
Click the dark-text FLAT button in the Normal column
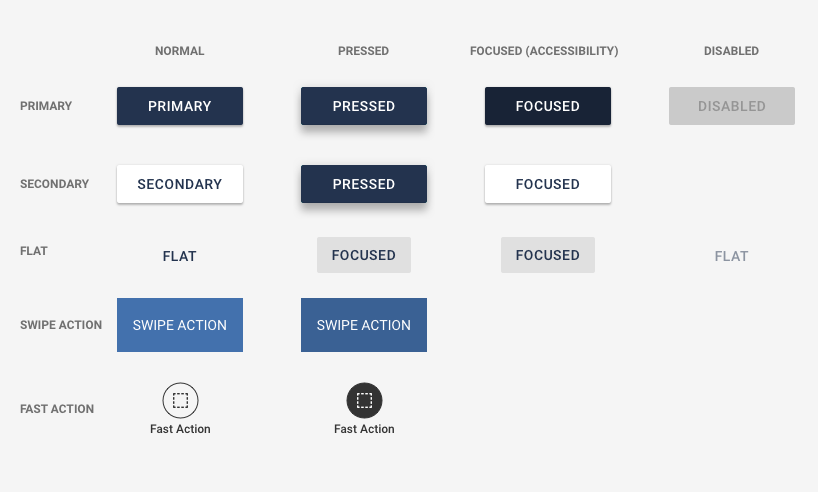180,256
